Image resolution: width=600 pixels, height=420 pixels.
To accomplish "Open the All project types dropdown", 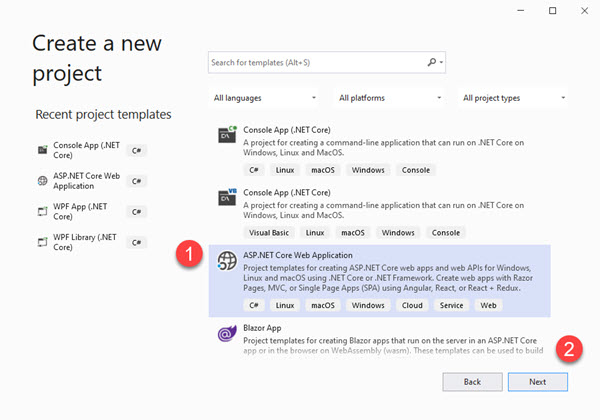I will (514, 98).
